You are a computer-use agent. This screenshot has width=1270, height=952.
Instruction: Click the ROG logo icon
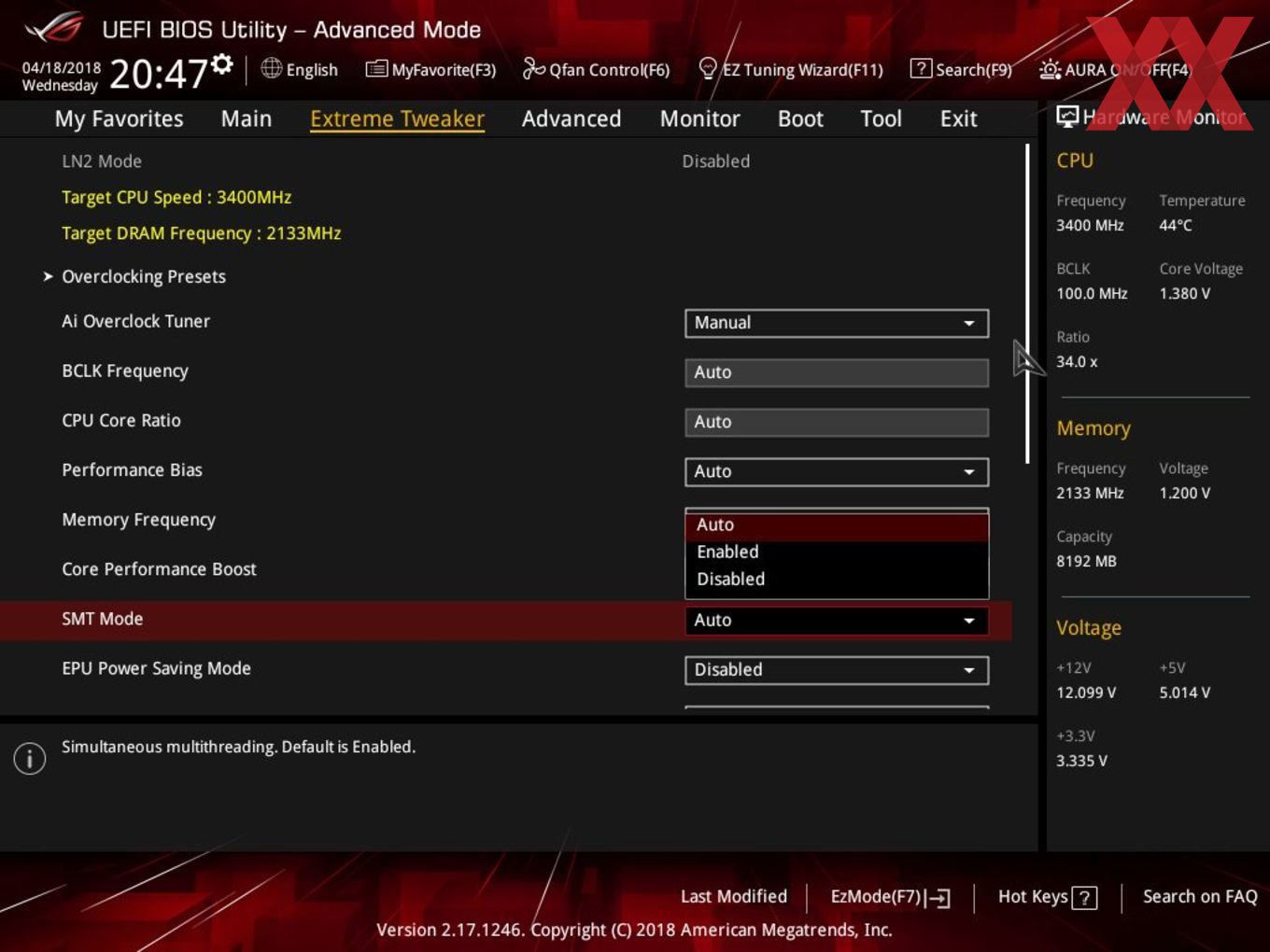54,27
